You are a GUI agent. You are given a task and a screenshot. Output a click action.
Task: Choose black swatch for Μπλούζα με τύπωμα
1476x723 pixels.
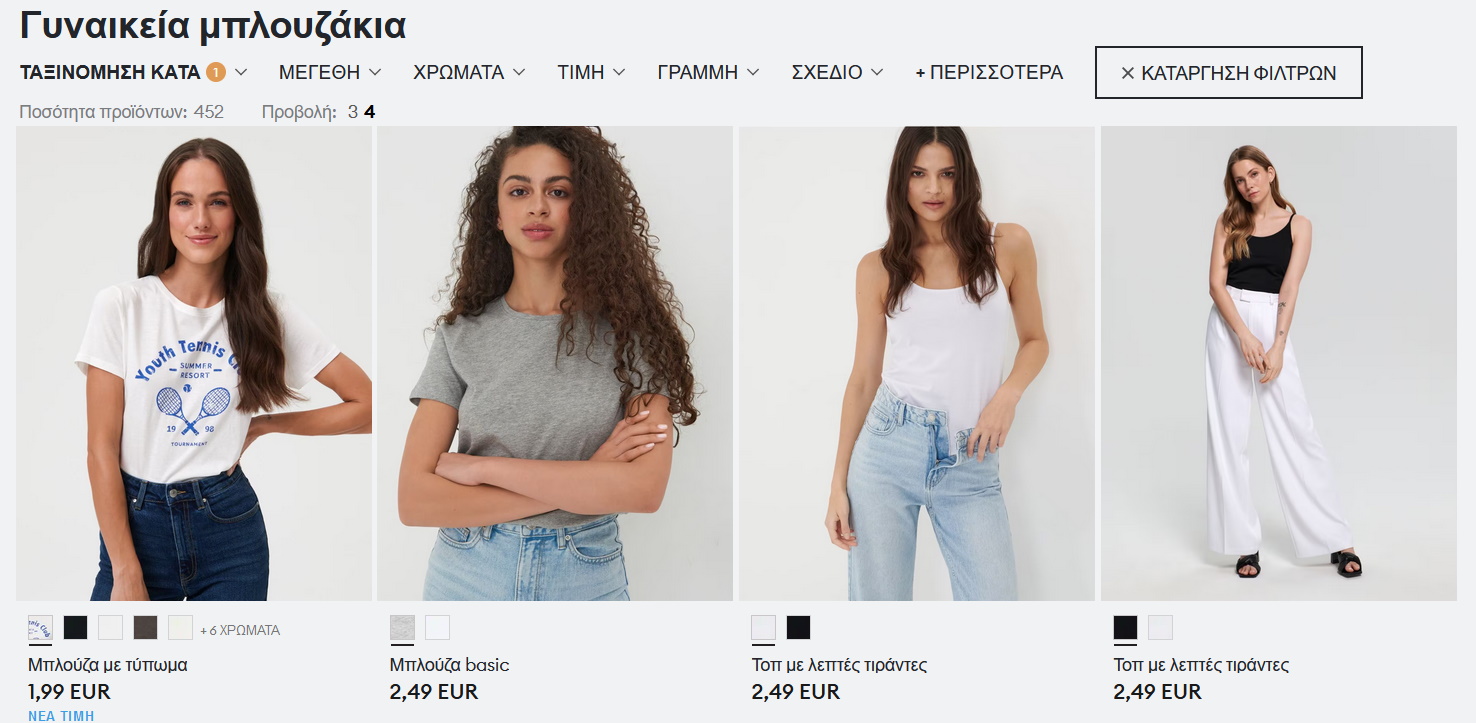pos(76,628)
